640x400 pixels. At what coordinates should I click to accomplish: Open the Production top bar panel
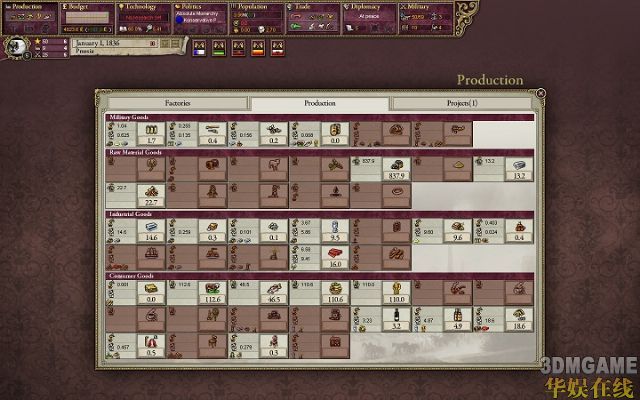click(31, 18)
